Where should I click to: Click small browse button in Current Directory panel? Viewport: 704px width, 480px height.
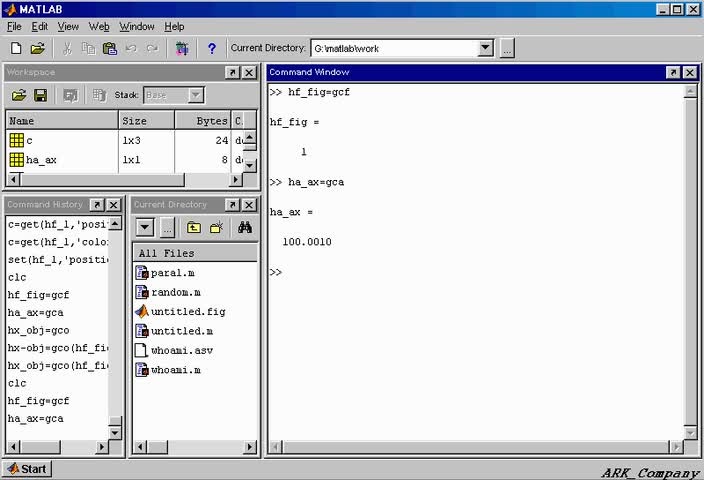pyautogui.click(x=167, y=228)
